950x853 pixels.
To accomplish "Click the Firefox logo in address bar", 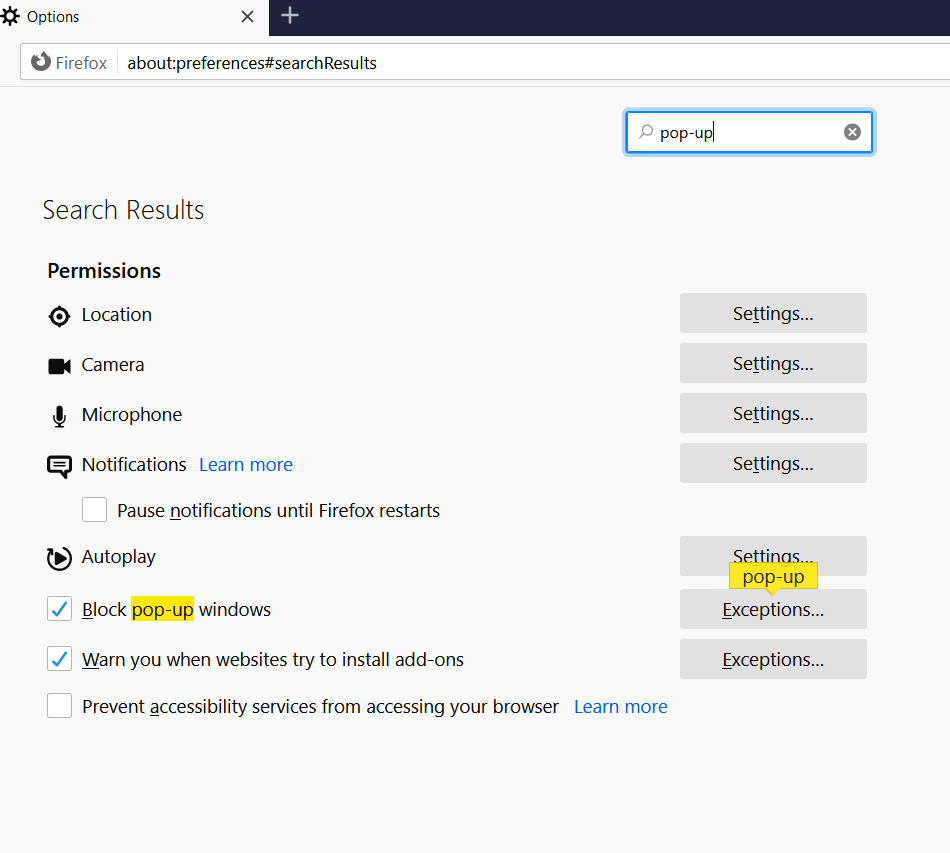I will click(41, 62).
